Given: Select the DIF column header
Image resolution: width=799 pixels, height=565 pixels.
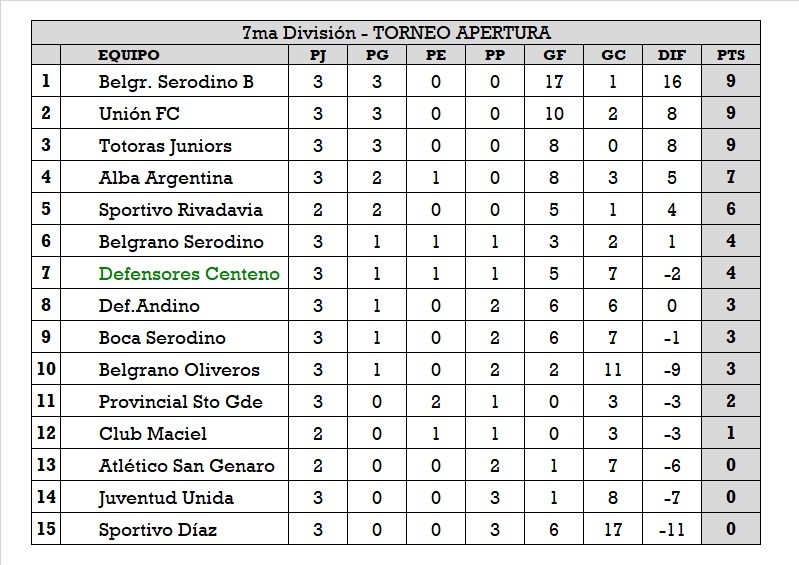Looking at the screenshot, I should [671, 55].
